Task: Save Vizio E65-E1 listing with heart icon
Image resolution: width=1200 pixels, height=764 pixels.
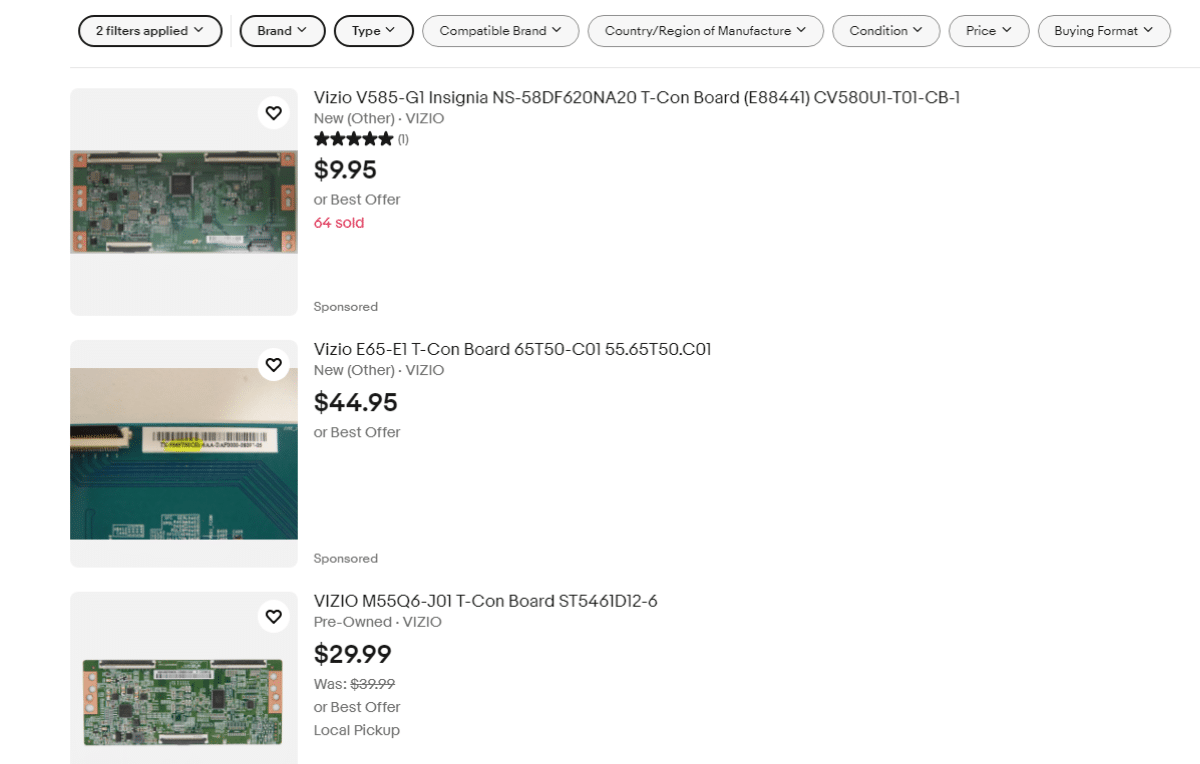Action: coord(273,364)
